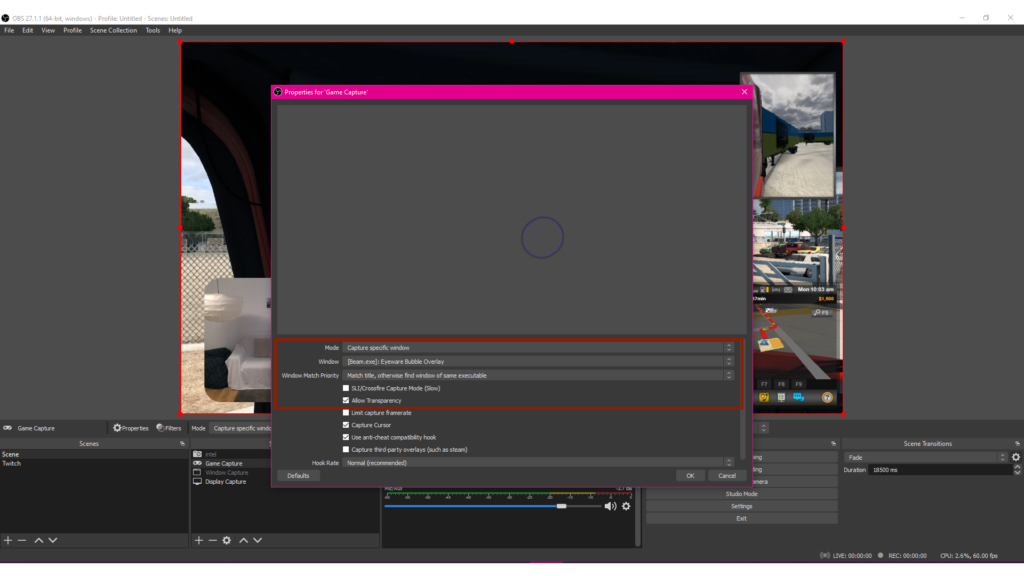Remove selected source with minus icon
The height and width of the screenshot is (576, 1024).
(212, 540)
